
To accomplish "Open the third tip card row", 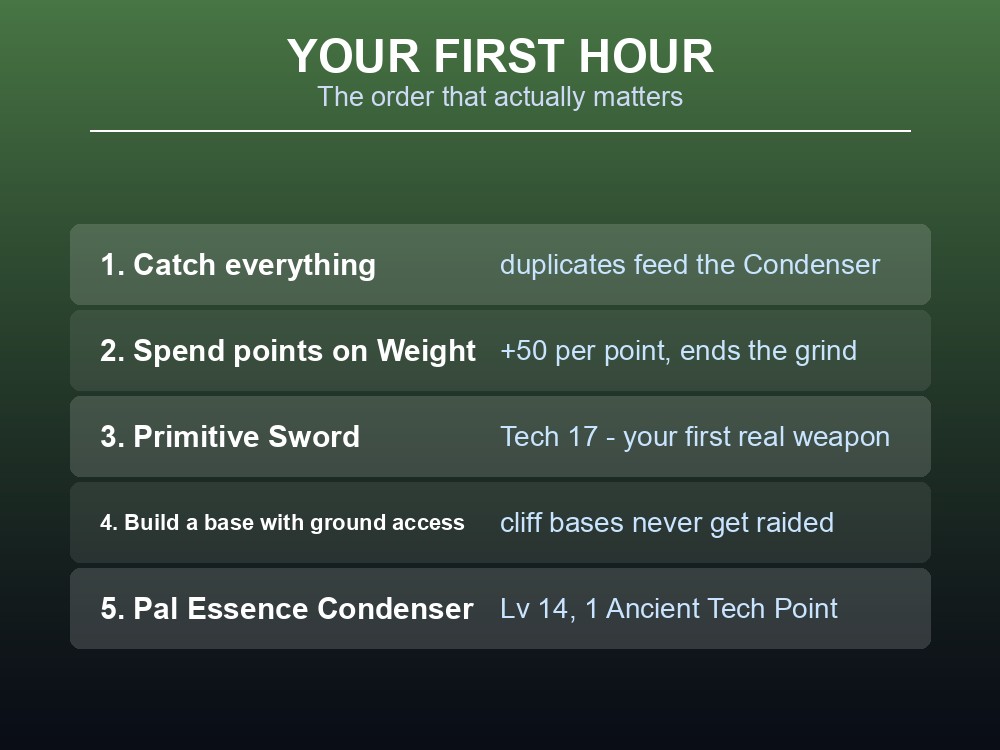I will click(x=500, y=436).
